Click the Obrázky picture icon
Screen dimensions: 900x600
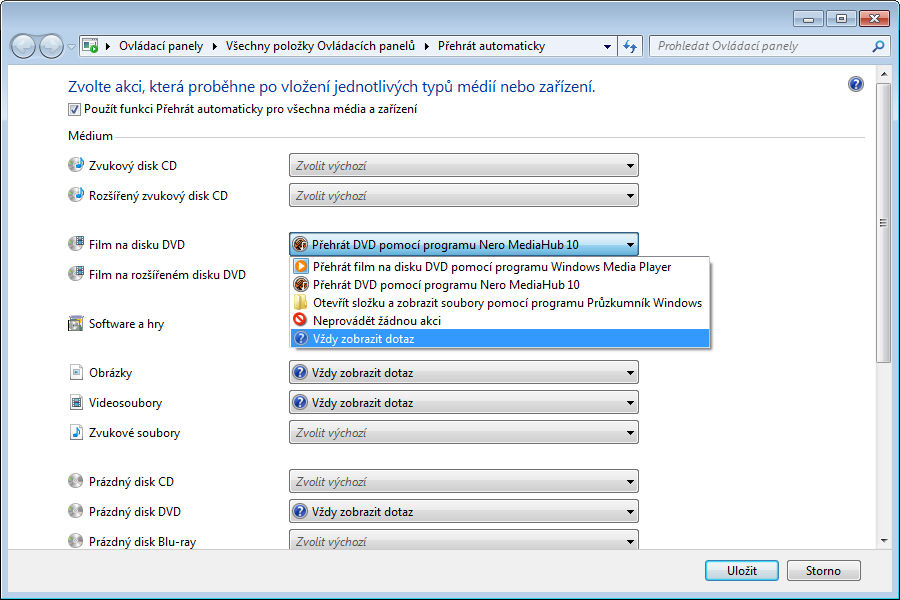click(x=75, y=373)
